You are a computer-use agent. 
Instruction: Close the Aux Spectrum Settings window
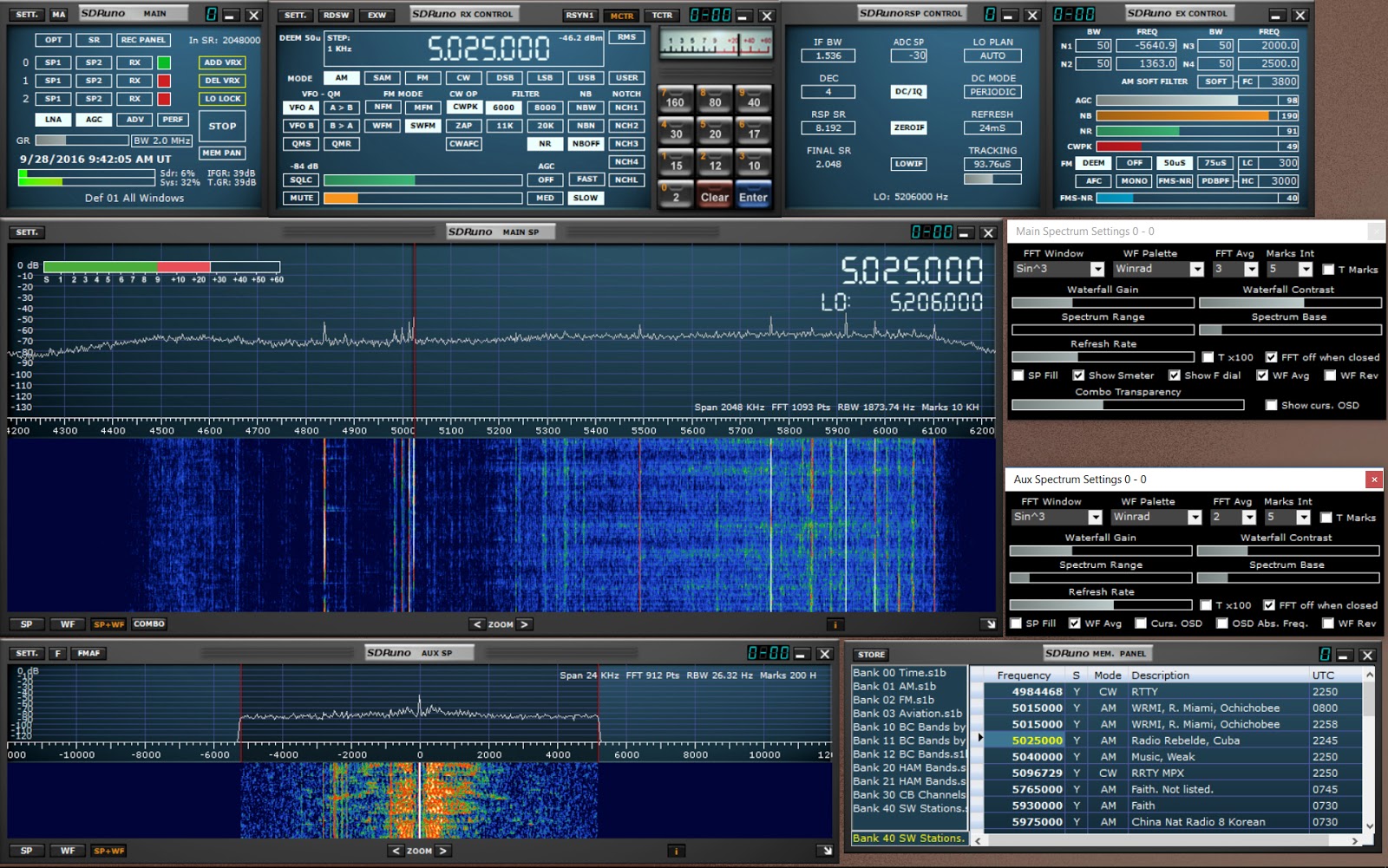pos(1374,479)
